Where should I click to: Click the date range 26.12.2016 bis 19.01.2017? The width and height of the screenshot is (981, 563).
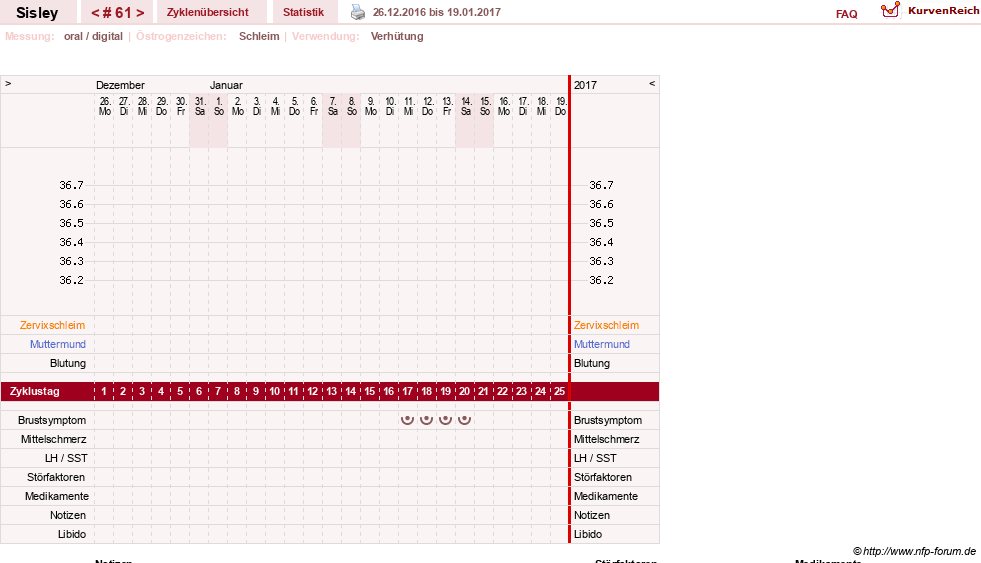pyautogui.click(x=437, y=12)
